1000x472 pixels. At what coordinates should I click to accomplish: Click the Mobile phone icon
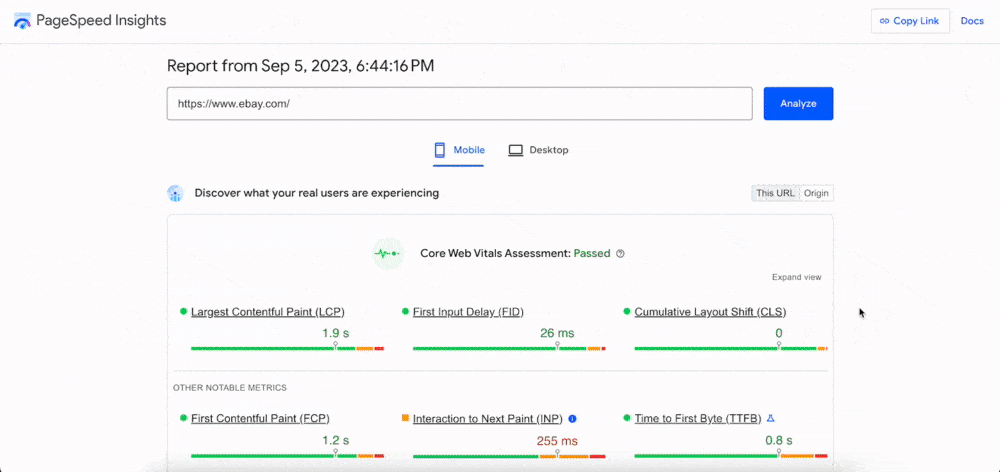[439, 150]
